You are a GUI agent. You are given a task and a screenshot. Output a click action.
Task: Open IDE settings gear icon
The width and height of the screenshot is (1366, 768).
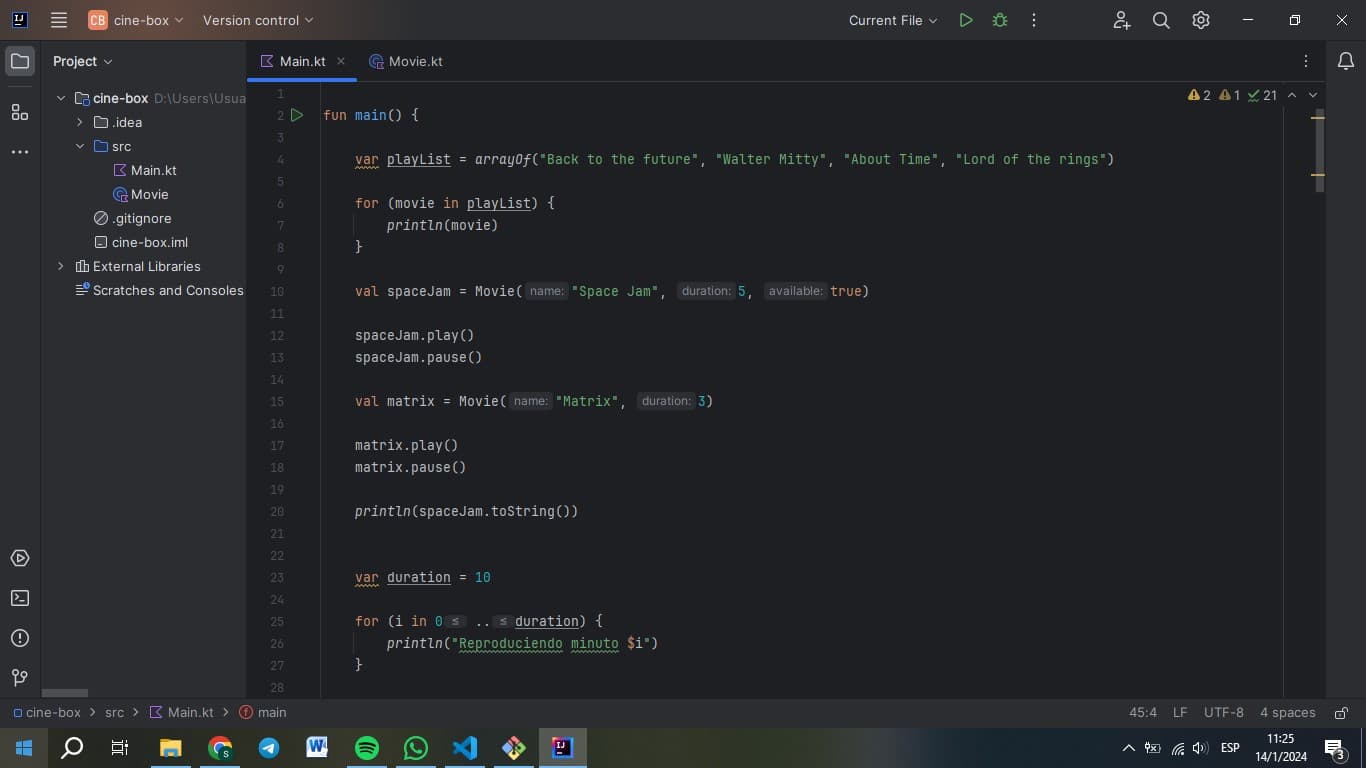(1201, 20)
